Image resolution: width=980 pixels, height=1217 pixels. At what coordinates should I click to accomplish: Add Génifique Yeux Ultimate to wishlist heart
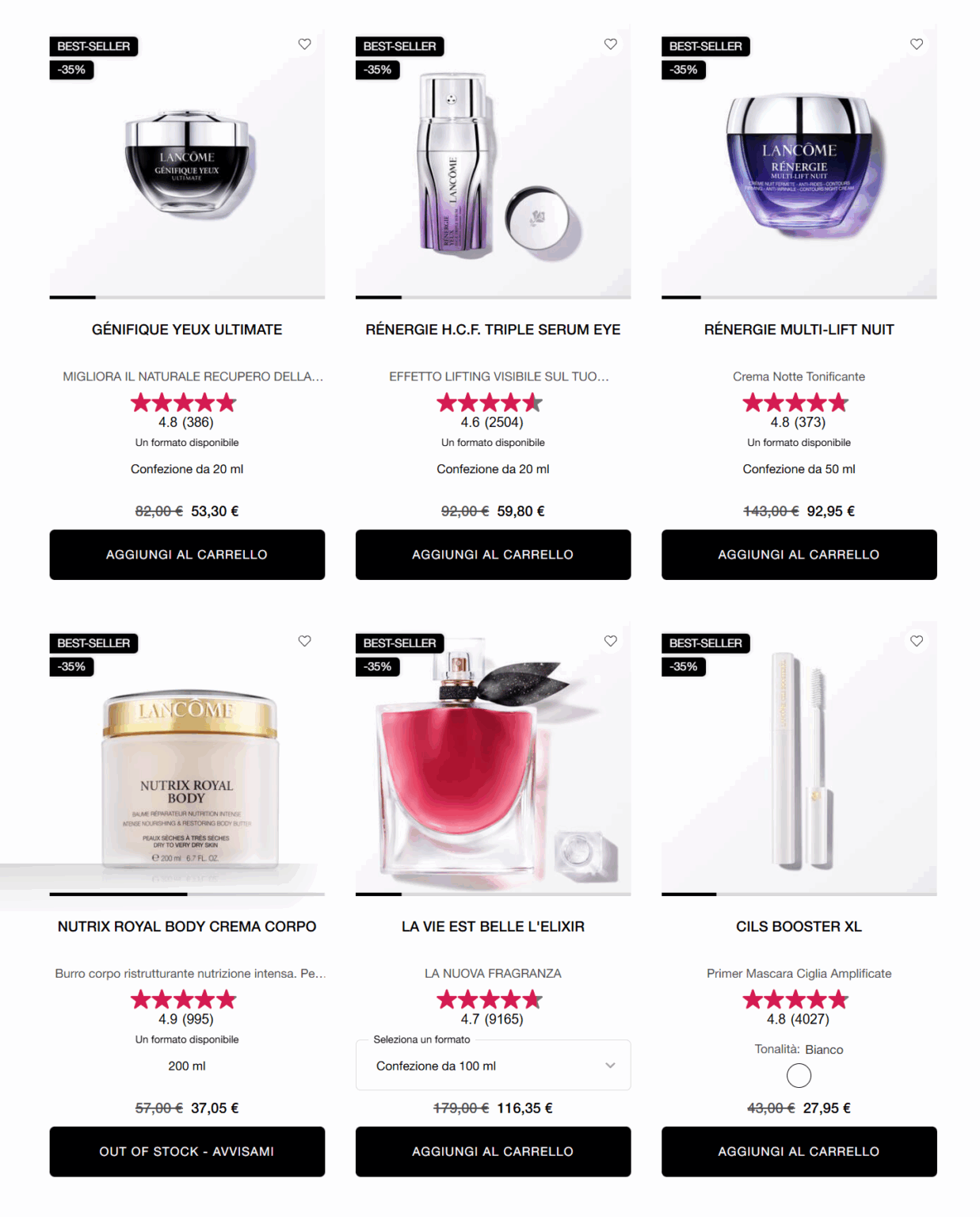tap(304, 44)
